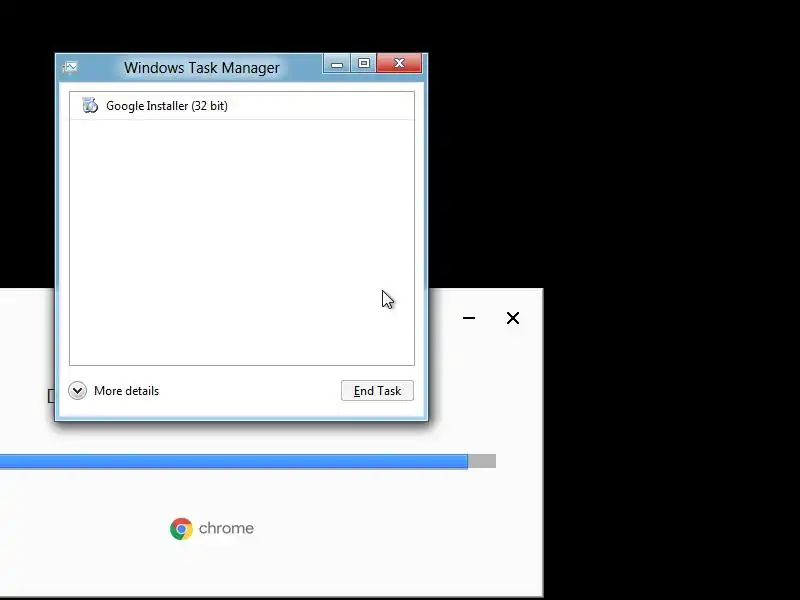
Task: Close the Windows Task Manager window
Action: pyautogui.click(x=399, y=63)
